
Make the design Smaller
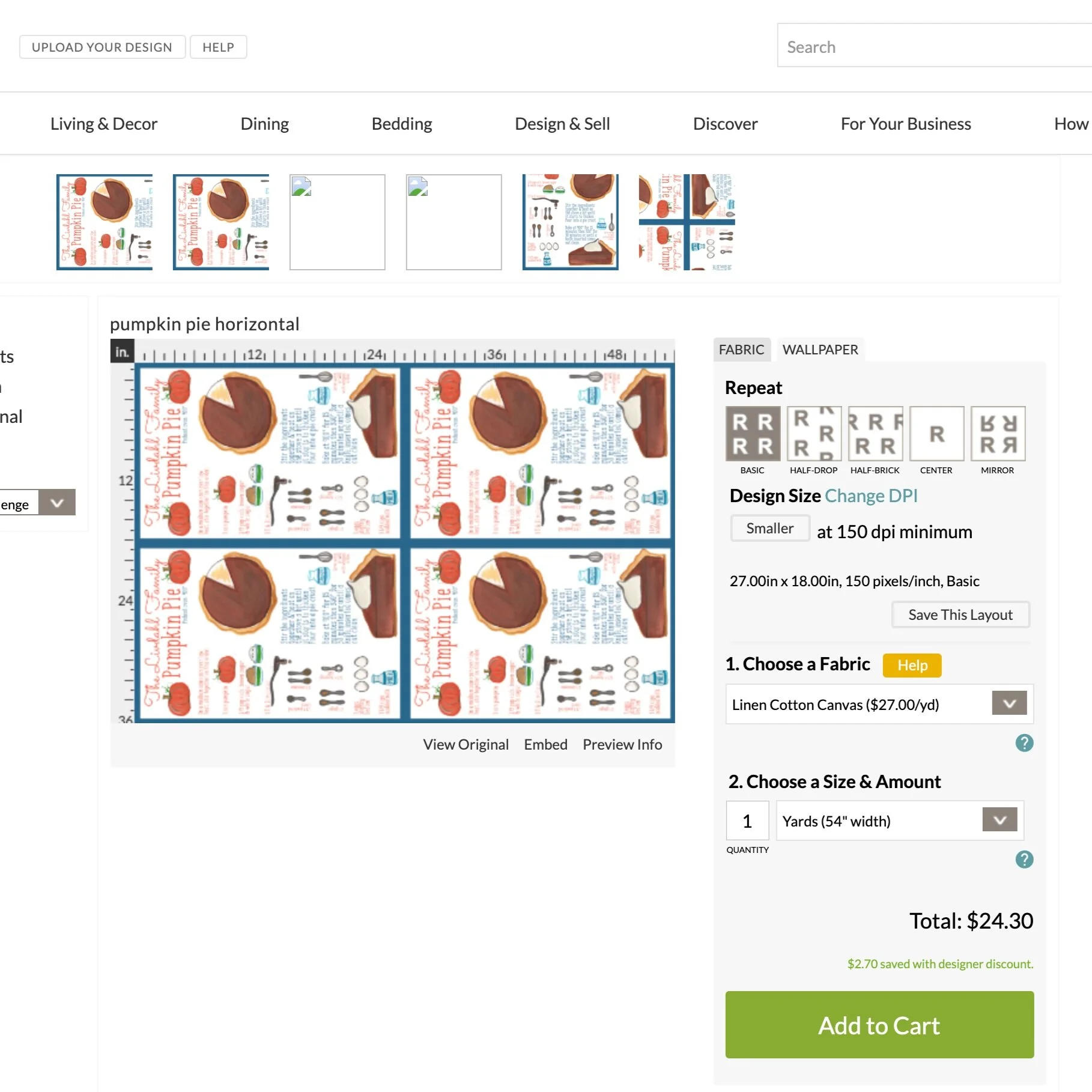[769, 529]
